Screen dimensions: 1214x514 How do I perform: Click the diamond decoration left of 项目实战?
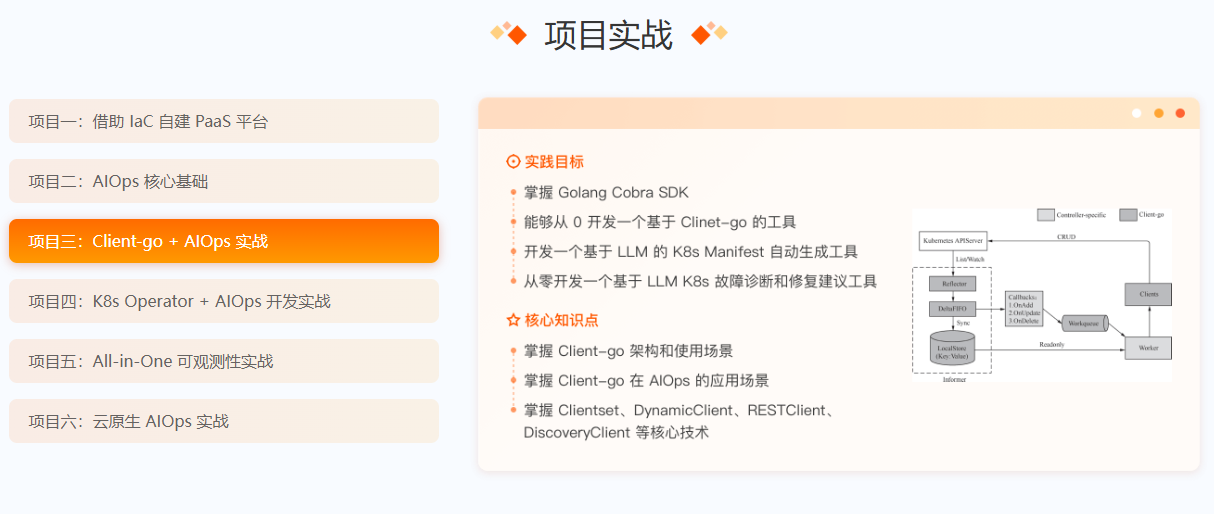(x=509, y=34)
